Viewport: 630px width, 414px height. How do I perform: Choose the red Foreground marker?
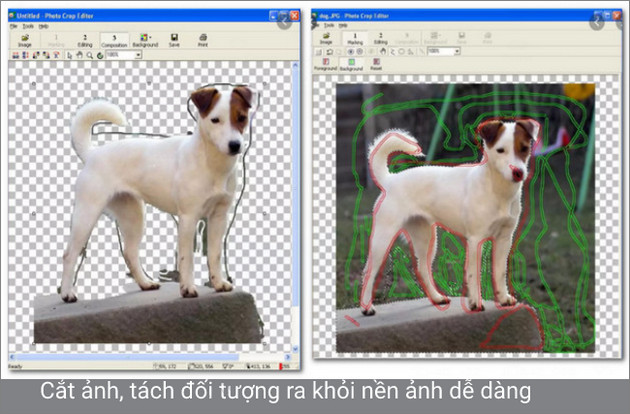click(x=325, y=64)
